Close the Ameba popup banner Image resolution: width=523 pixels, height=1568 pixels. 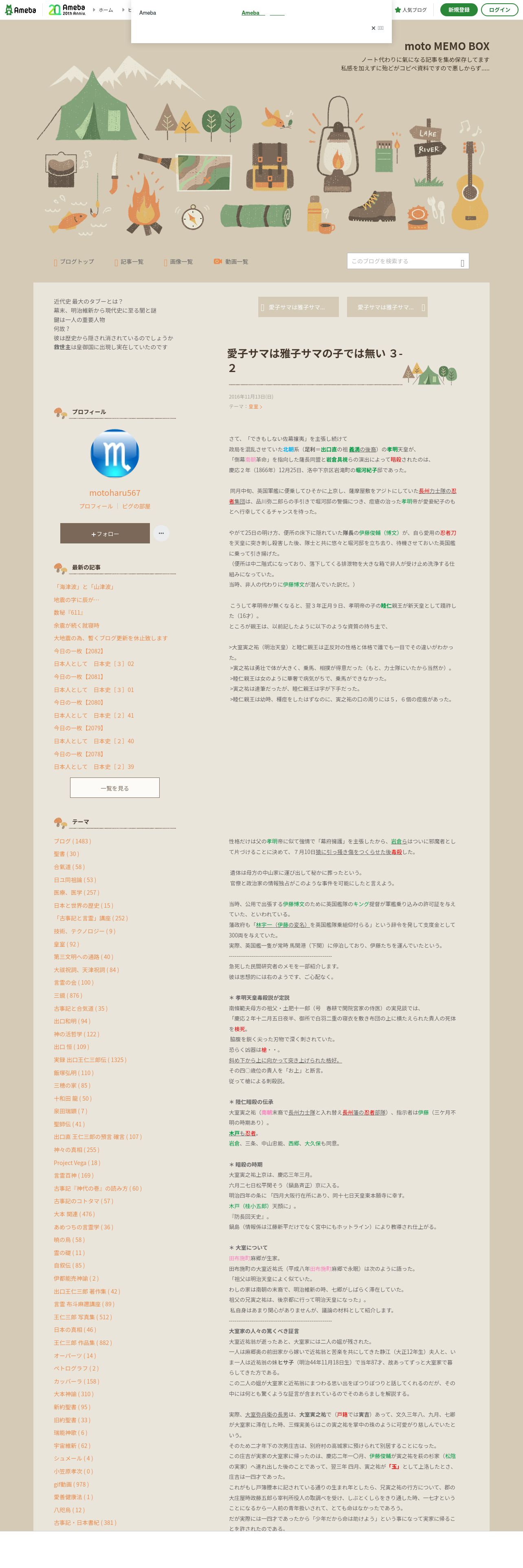(377, 28)
